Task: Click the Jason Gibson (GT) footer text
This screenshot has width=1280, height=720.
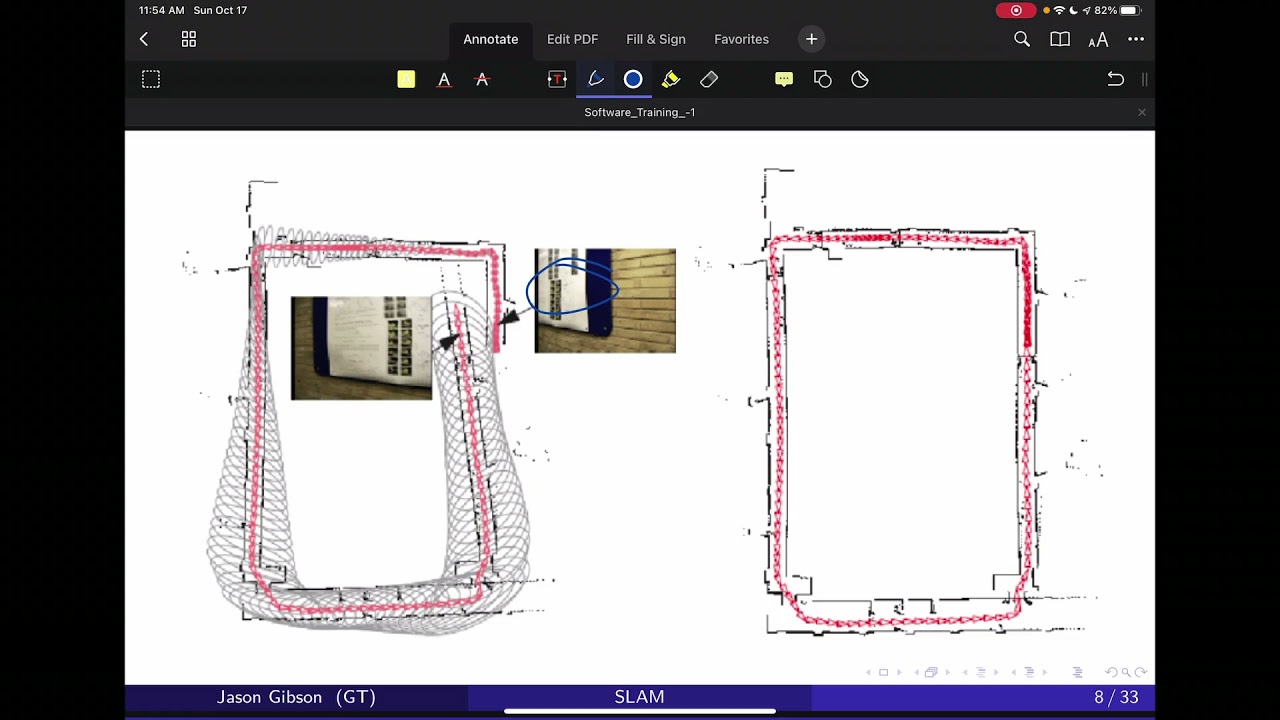Action: click(x=296, y=697)
